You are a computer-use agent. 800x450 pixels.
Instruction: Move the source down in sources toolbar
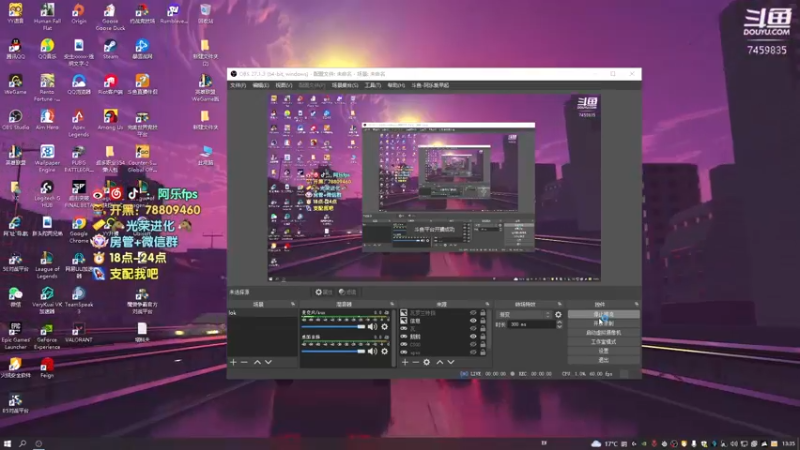451,362
